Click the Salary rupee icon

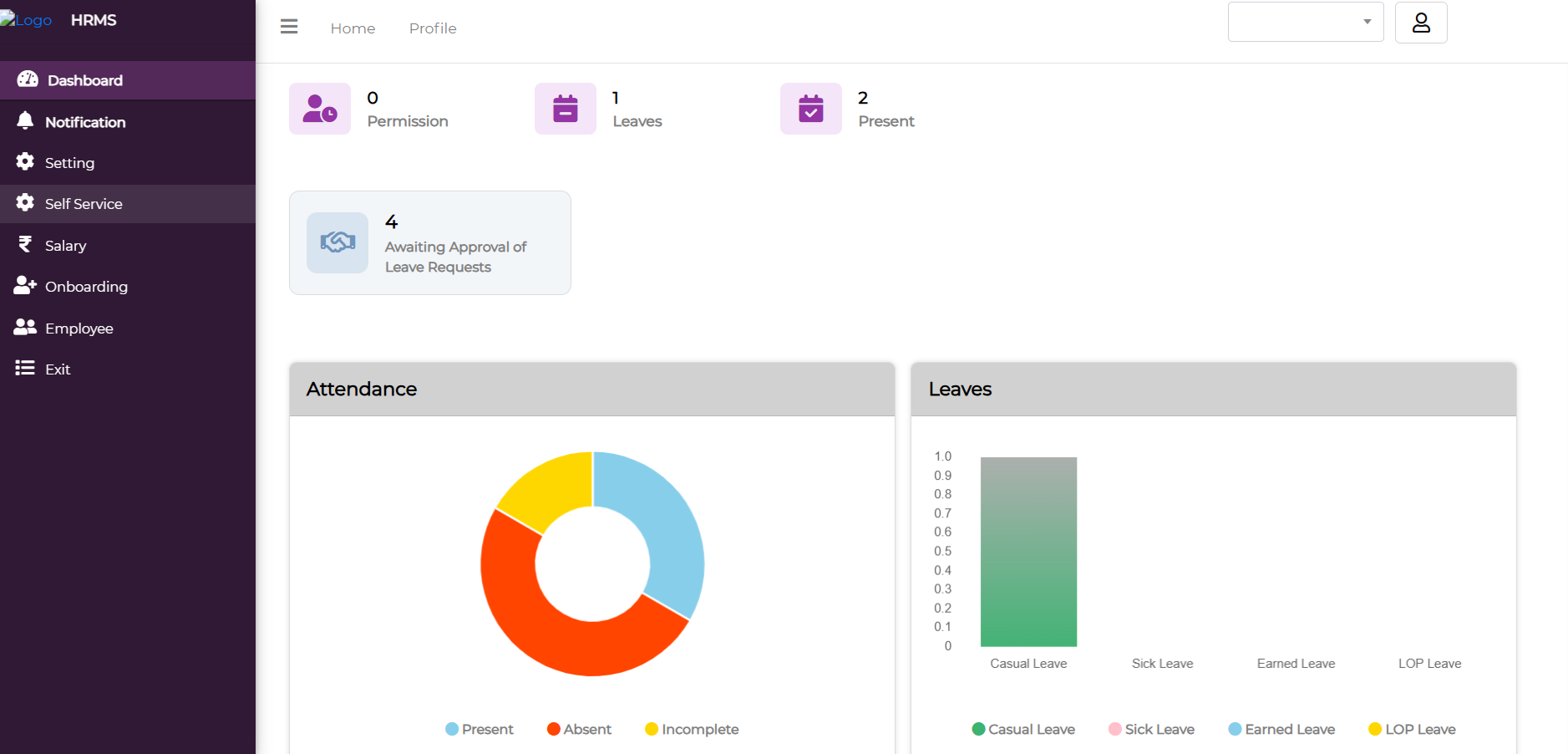[25, 244]
